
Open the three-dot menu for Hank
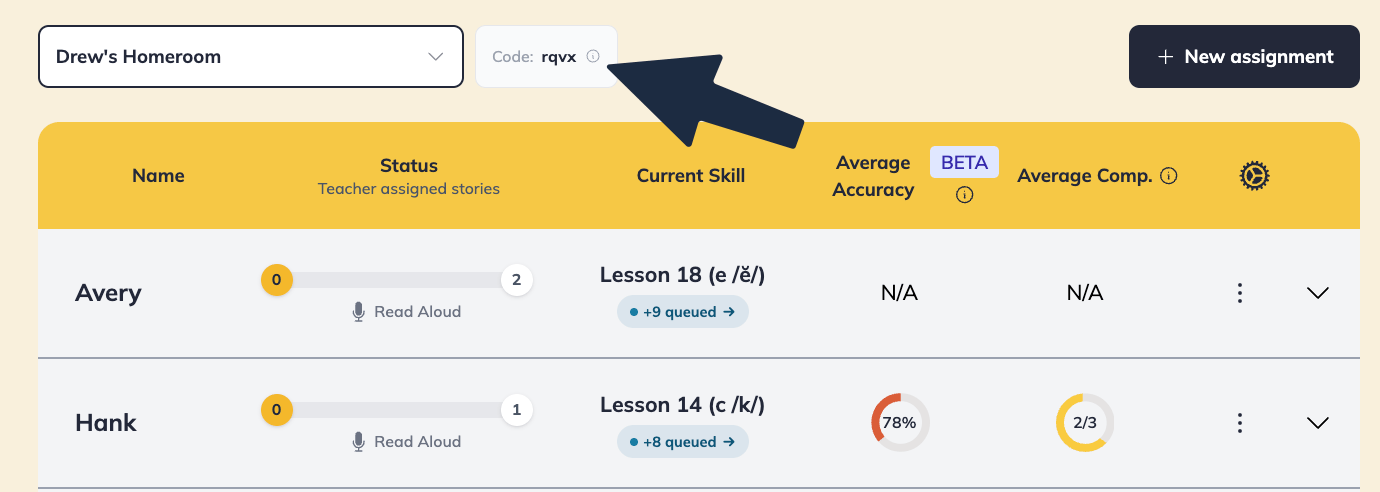click(x=1240, y=423)
